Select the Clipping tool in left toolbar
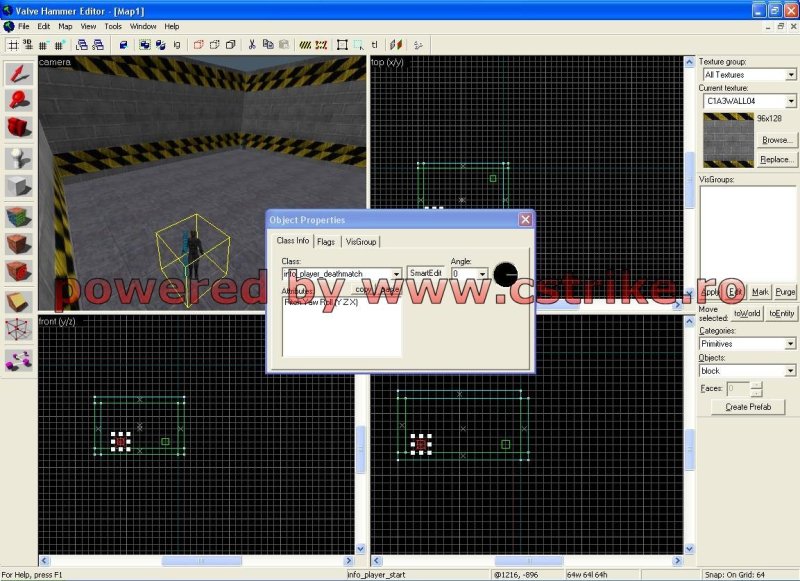The image size is (800, 581). 19,301
